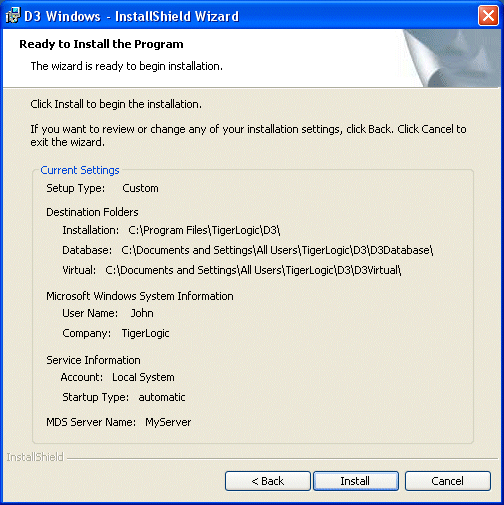Image resolution: width=504 pixels, height=505 pixels.
Task: Click the Virtual folder path line
Action: [x=232, y=270]
